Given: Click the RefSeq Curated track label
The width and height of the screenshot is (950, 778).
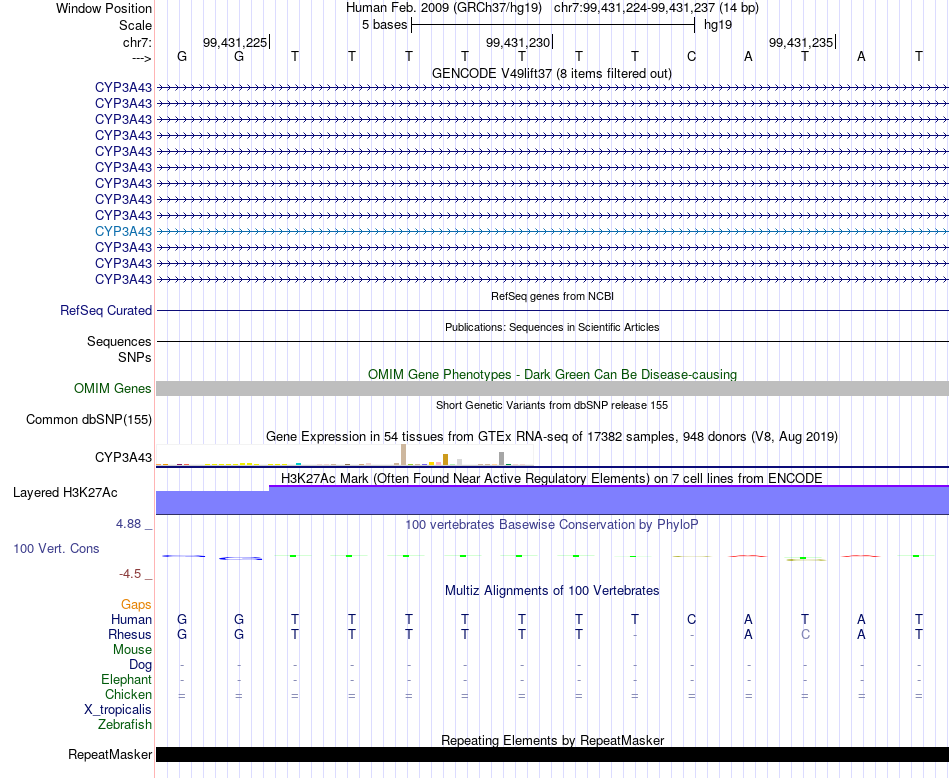Looking at the screenshot, I should [x=105, y=310].
